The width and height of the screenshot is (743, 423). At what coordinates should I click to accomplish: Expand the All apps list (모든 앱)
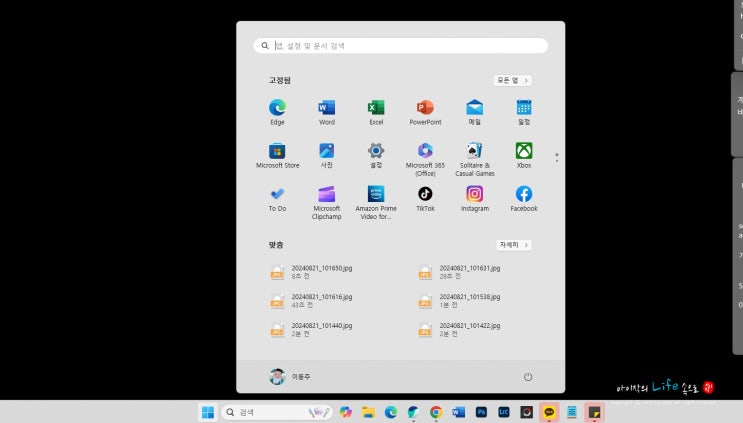[x=512, y=80]
